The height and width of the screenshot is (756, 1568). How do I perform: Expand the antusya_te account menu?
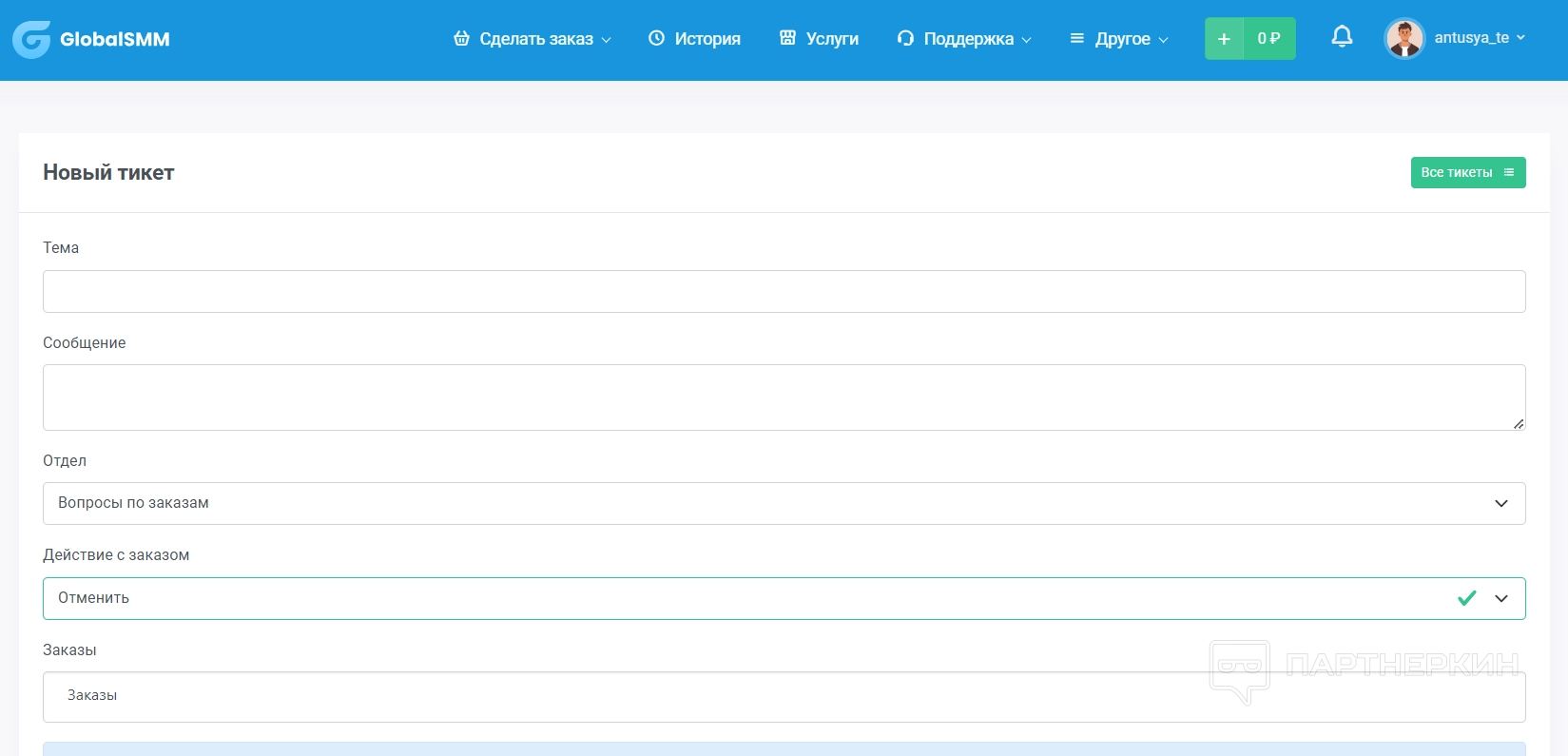[x=1479, y=38]
